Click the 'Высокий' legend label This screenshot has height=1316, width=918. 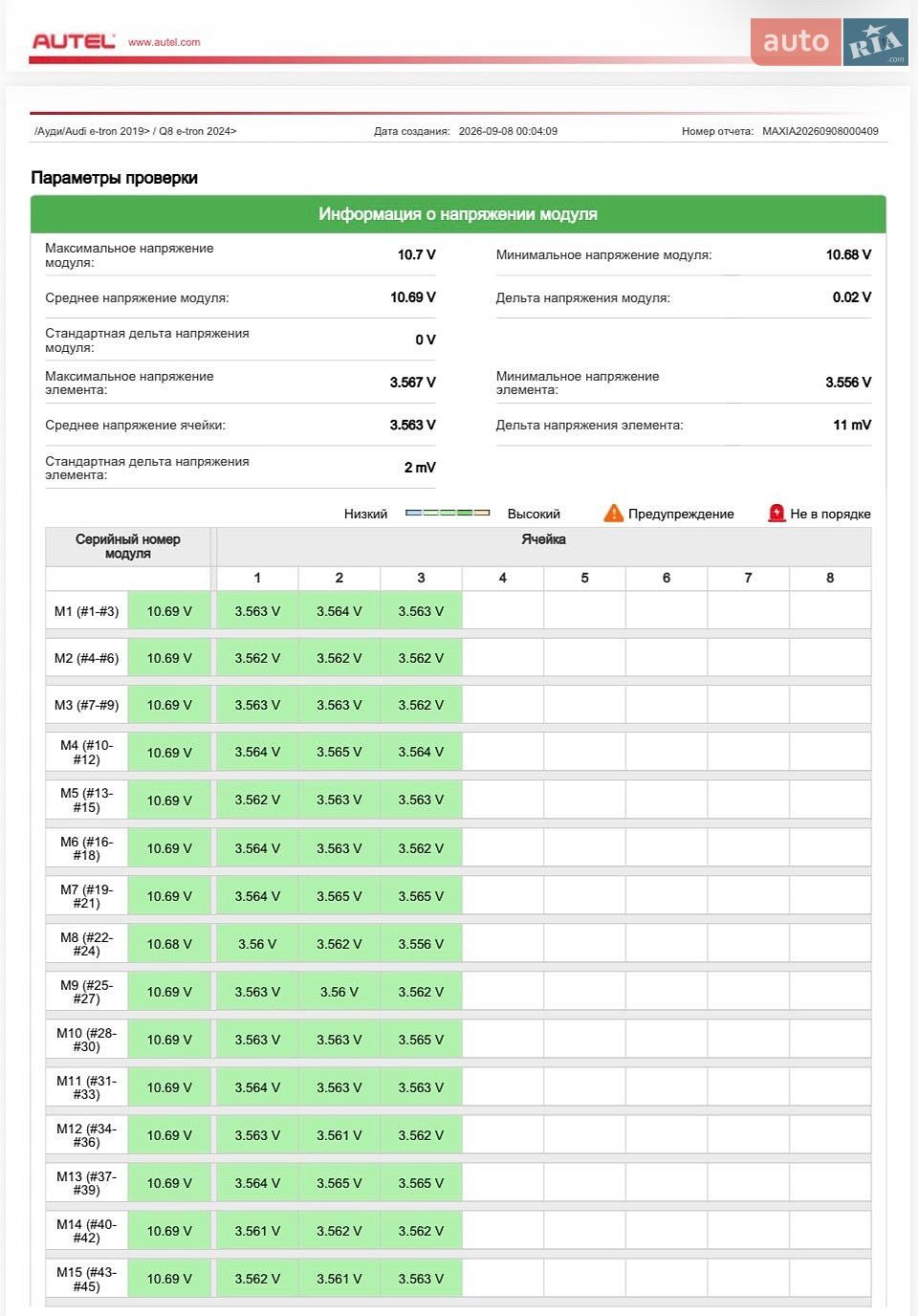[x=534, y=514]
